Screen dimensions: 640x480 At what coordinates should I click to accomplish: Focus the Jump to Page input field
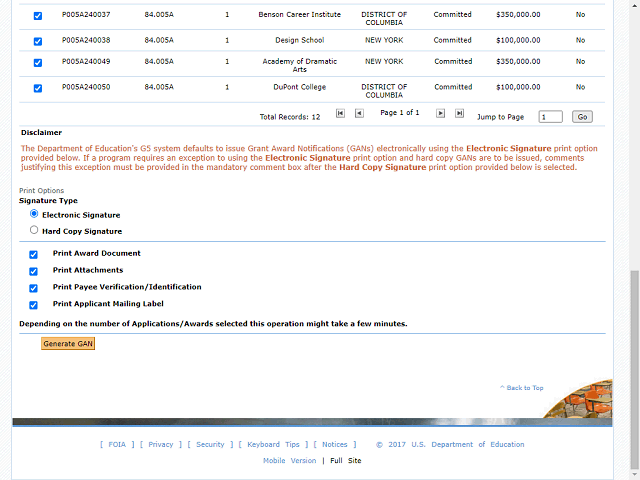tap(550, 117)
